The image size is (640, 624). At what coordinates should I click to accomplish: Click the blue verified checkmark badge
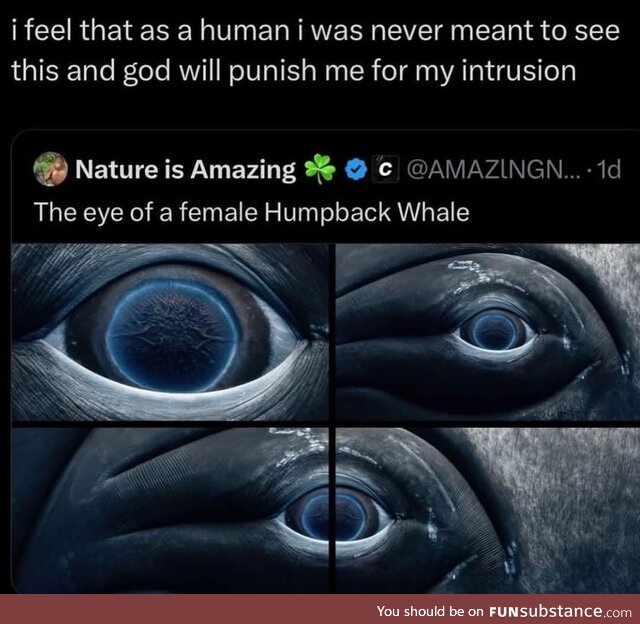(x=354, y=169)
